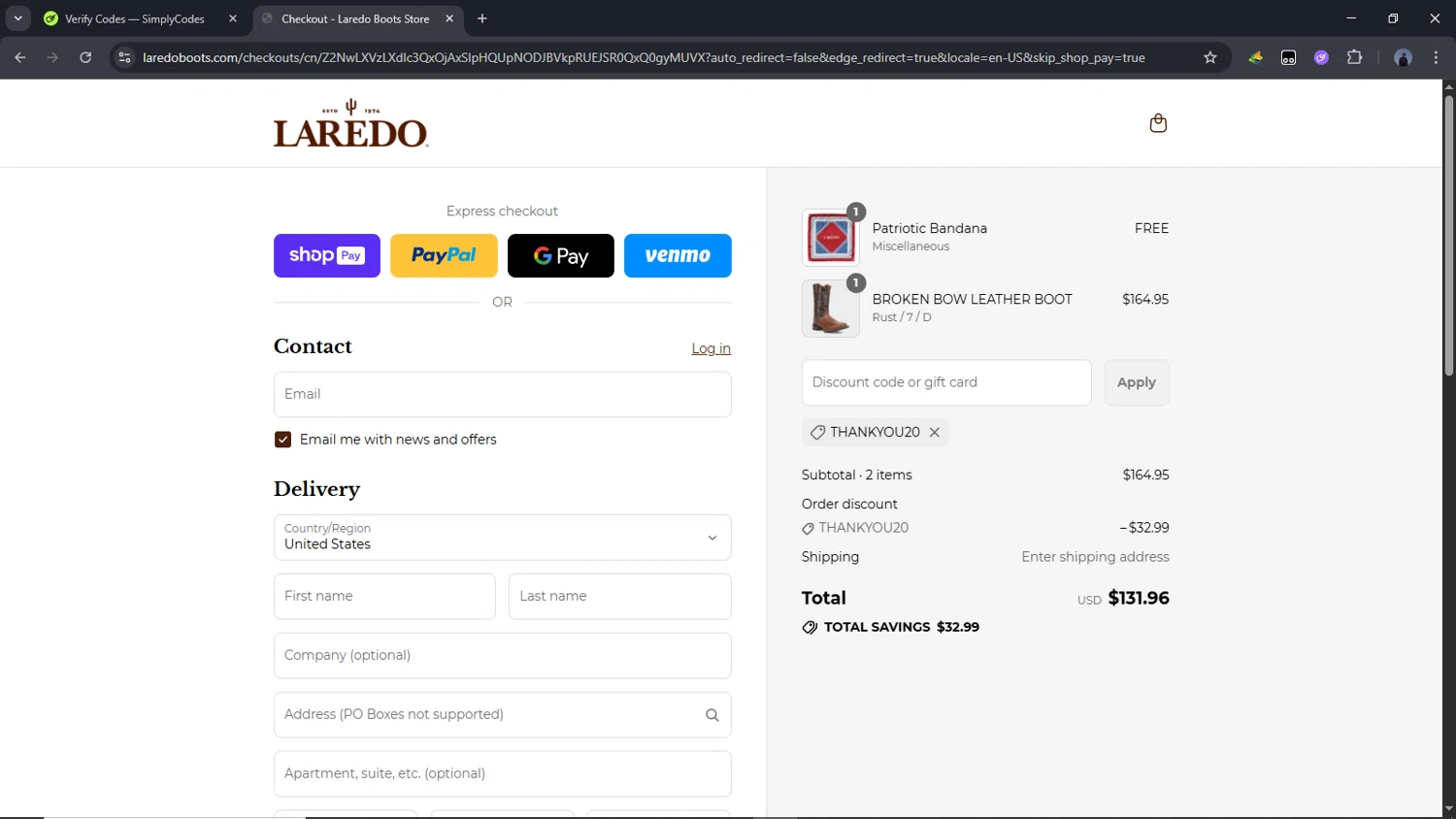Open a new browser tab

click(482, 18)
